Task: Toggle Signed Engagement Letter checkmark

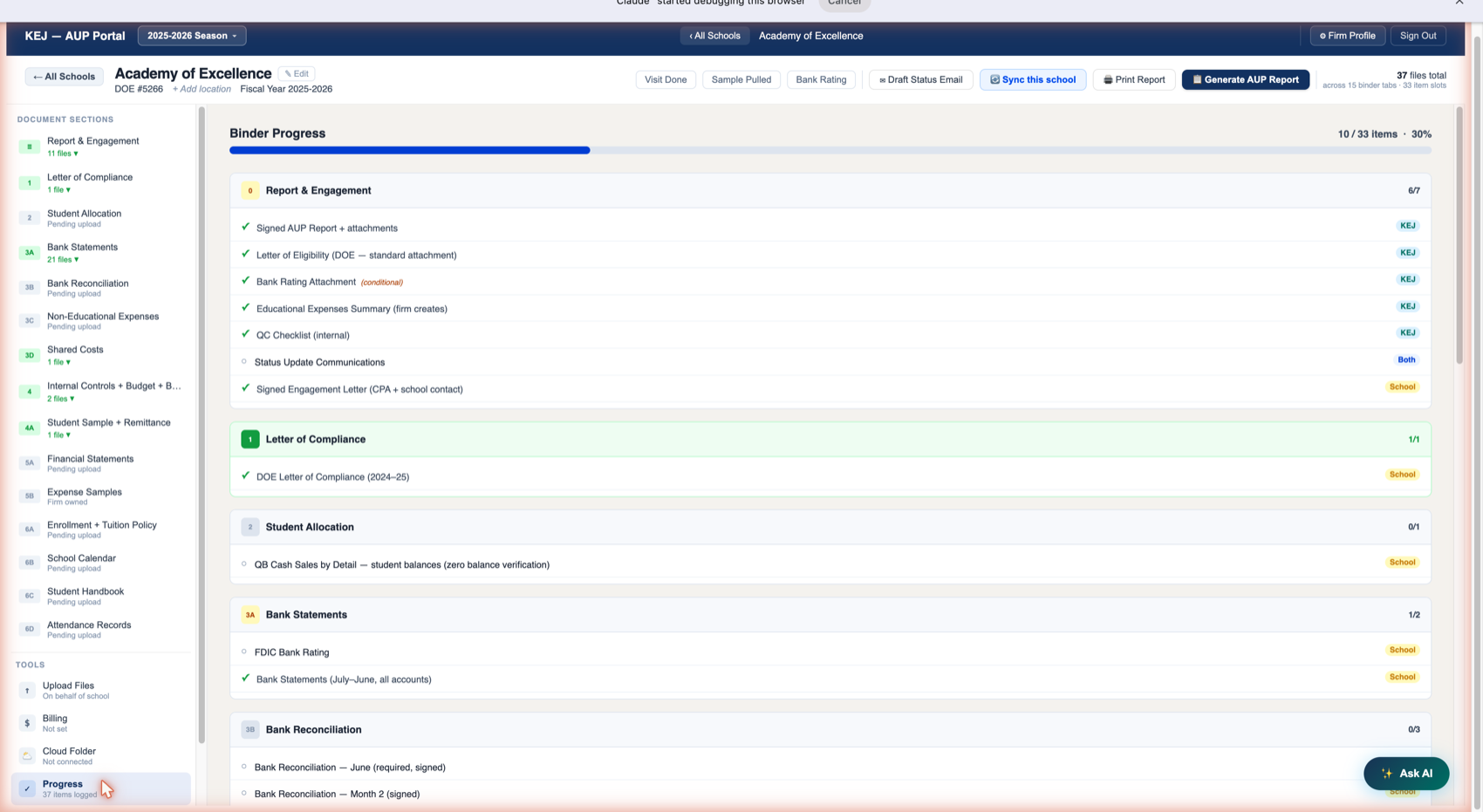Action: (245, 388)
